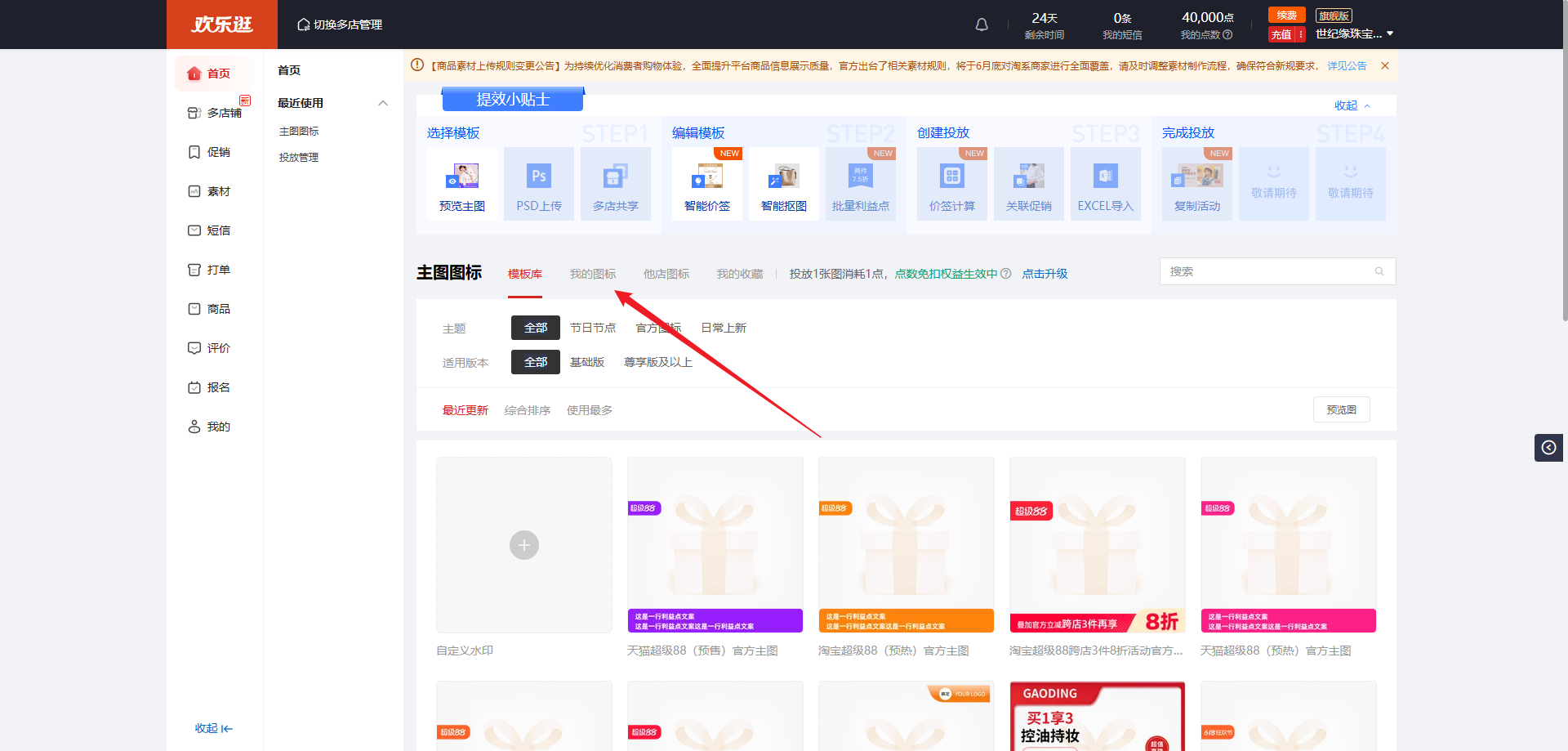Click the search magnifier icon
This screenshot has height=751, width=1568.
tap(1379, 272)
